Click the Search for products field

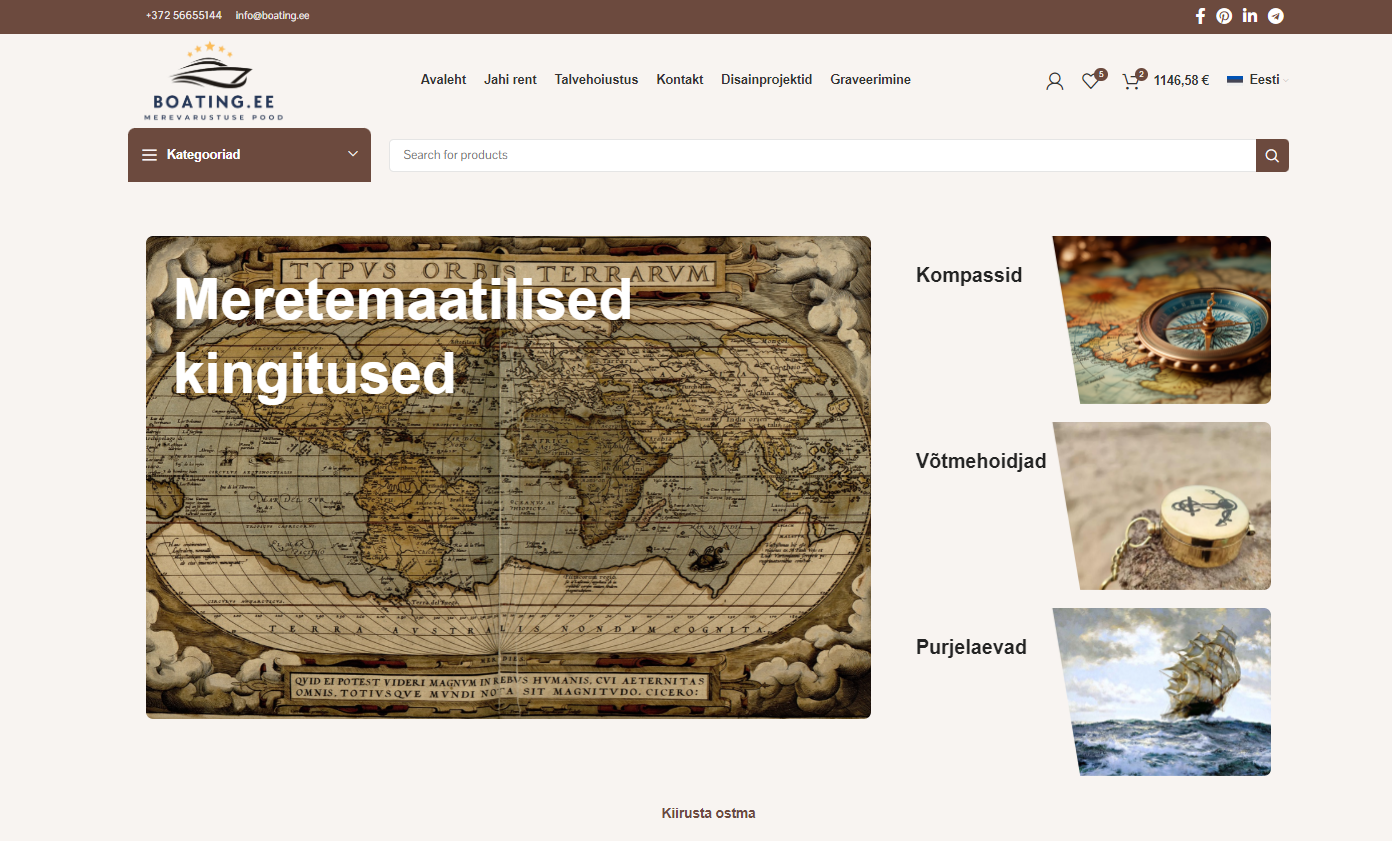(822, 155)
